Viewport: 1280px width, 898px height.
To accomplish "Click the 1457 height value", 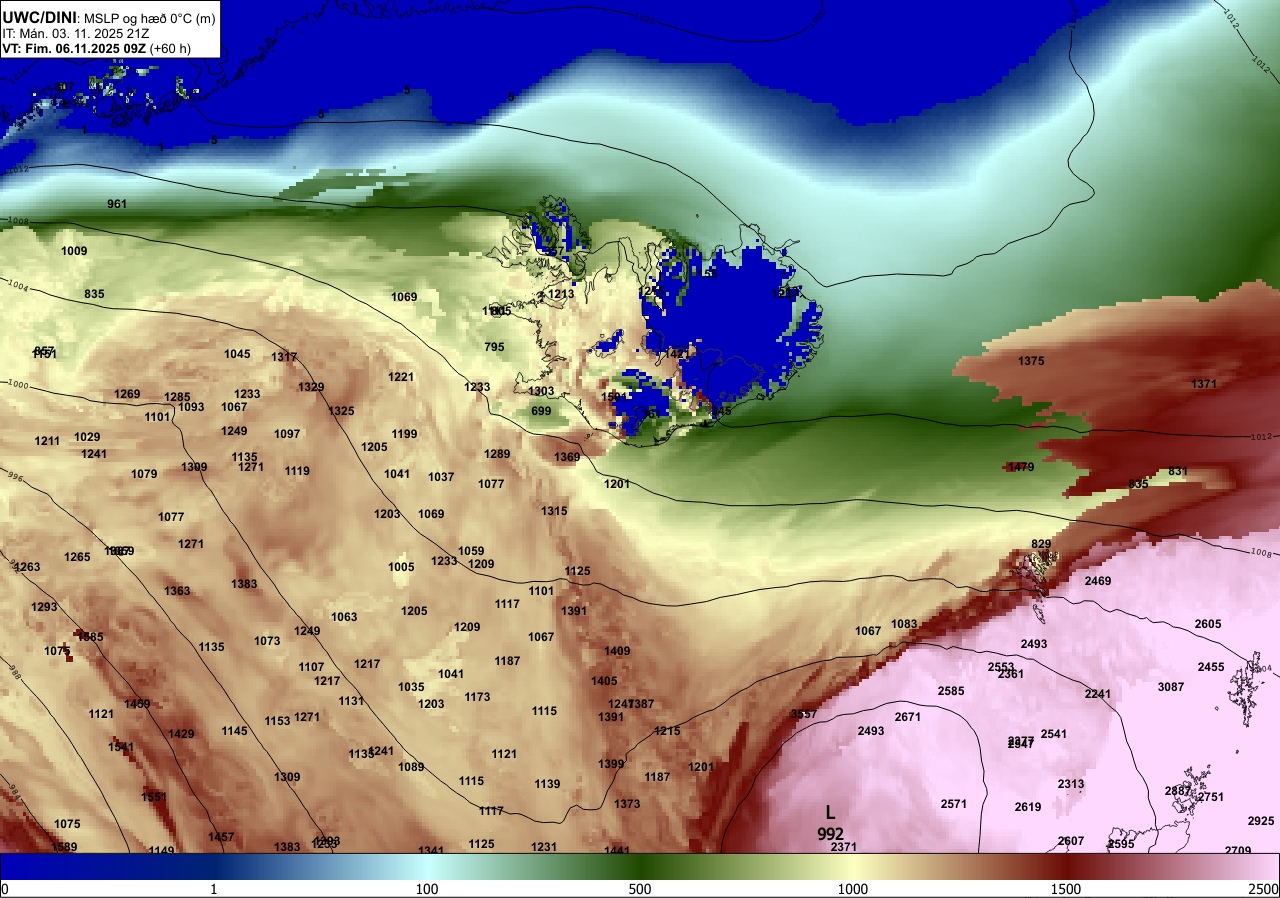I will point(221,837).
